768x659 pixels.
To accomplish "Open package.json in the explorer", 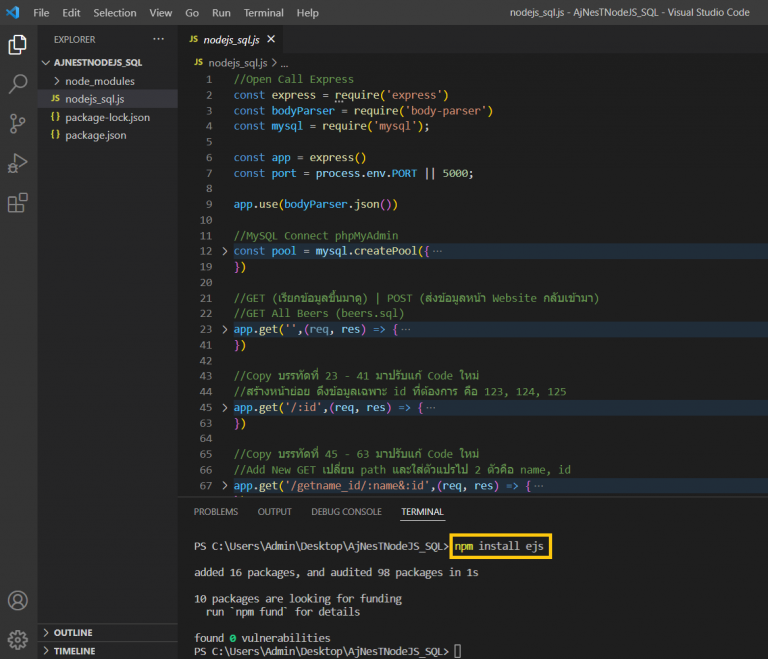I will (95, 135).
